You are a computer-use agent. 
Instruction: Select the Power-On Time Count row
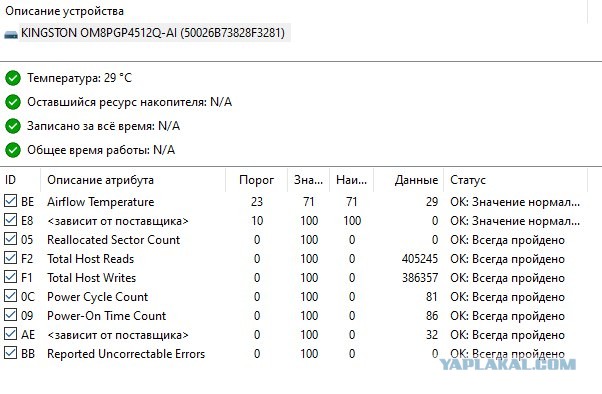(294, 316)
